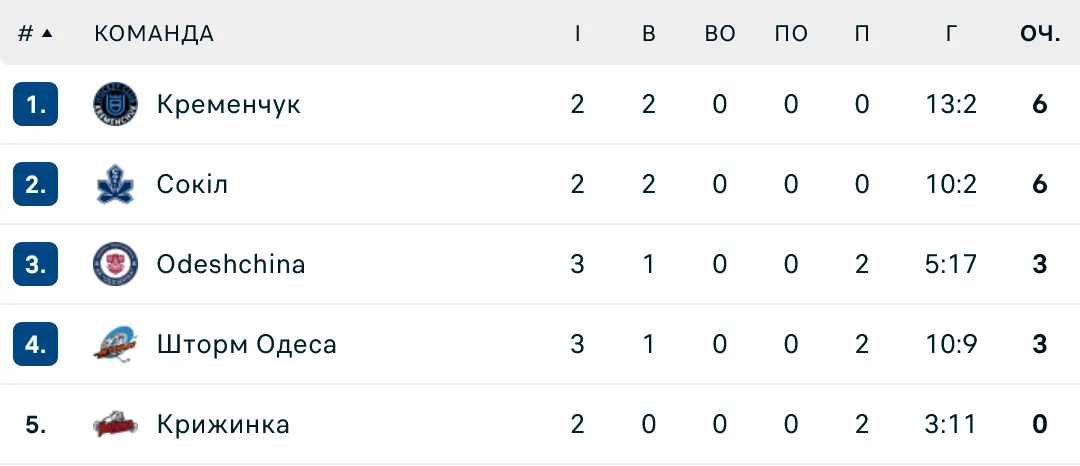Click the position 2 rank badge
Screen dimensions: 1080x466
(36, 184)
